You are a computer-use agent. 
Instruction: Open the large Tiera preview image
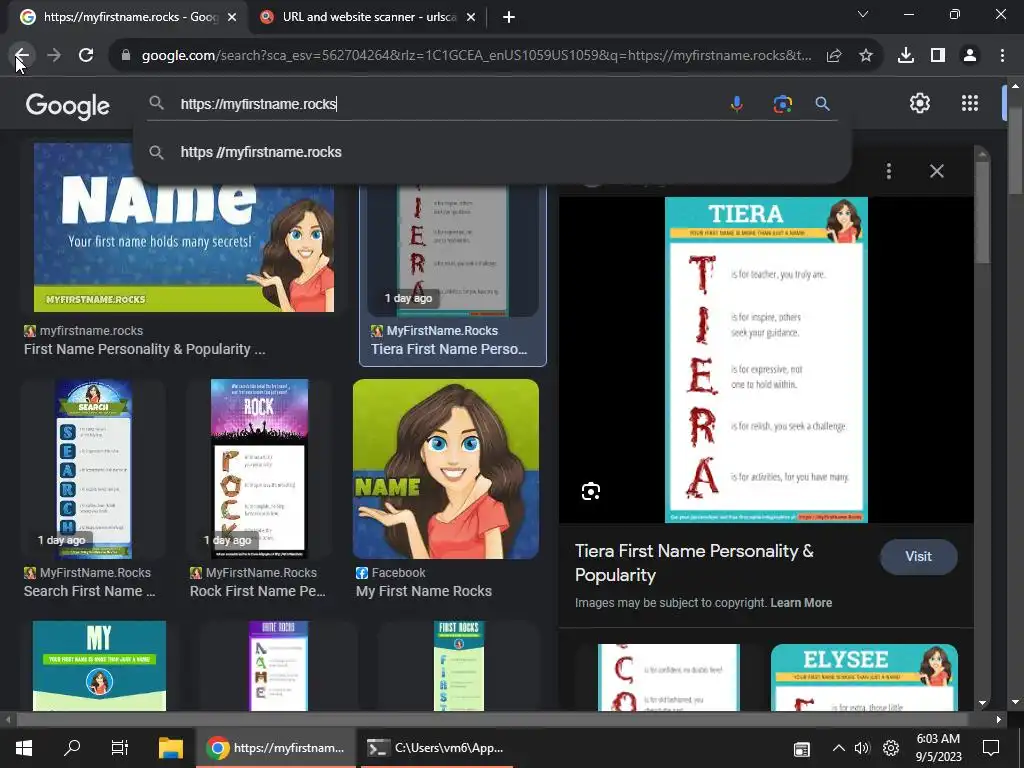coord(766,360)
